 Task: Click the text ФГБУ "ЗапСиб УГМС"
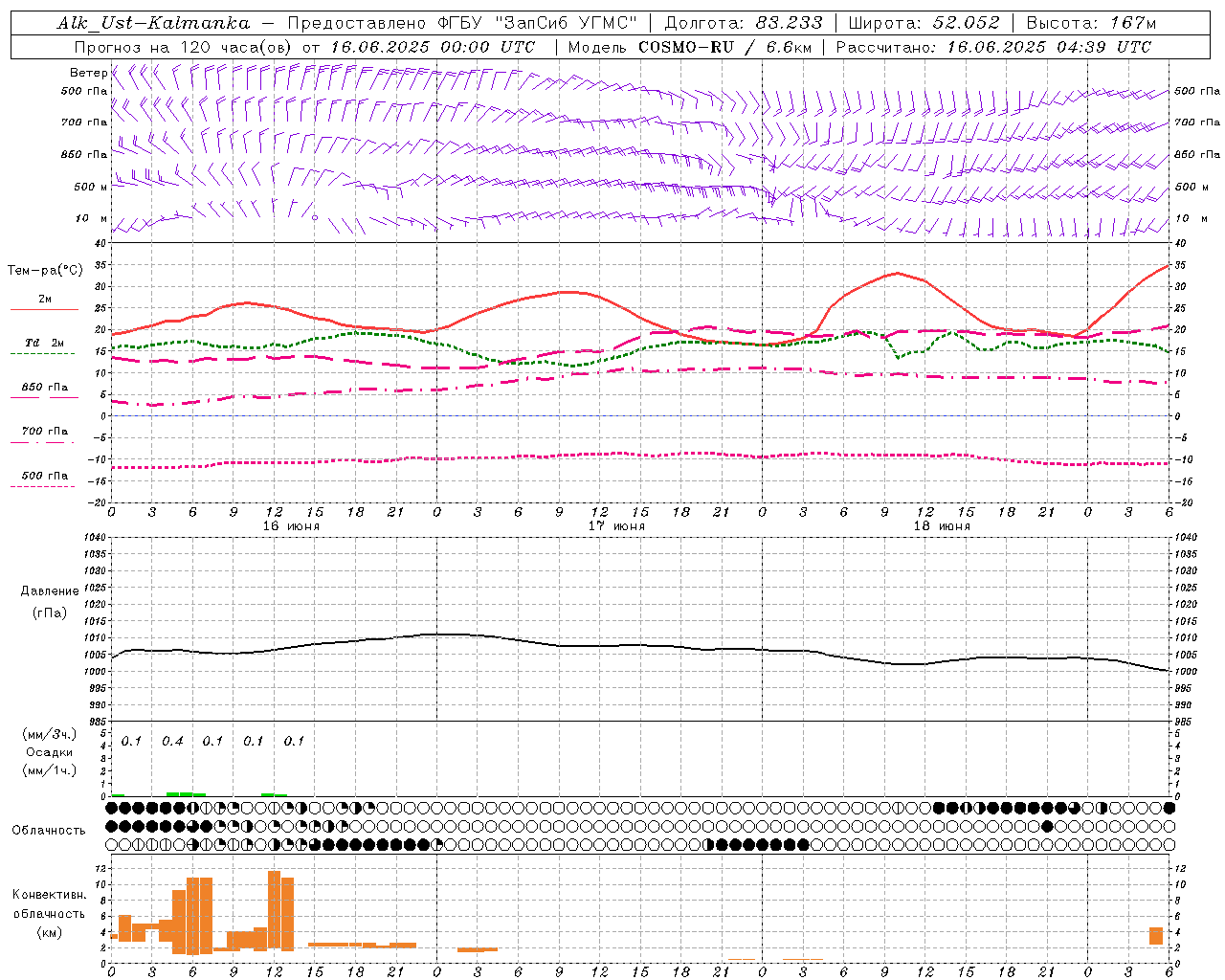click(x=539, y=23)
